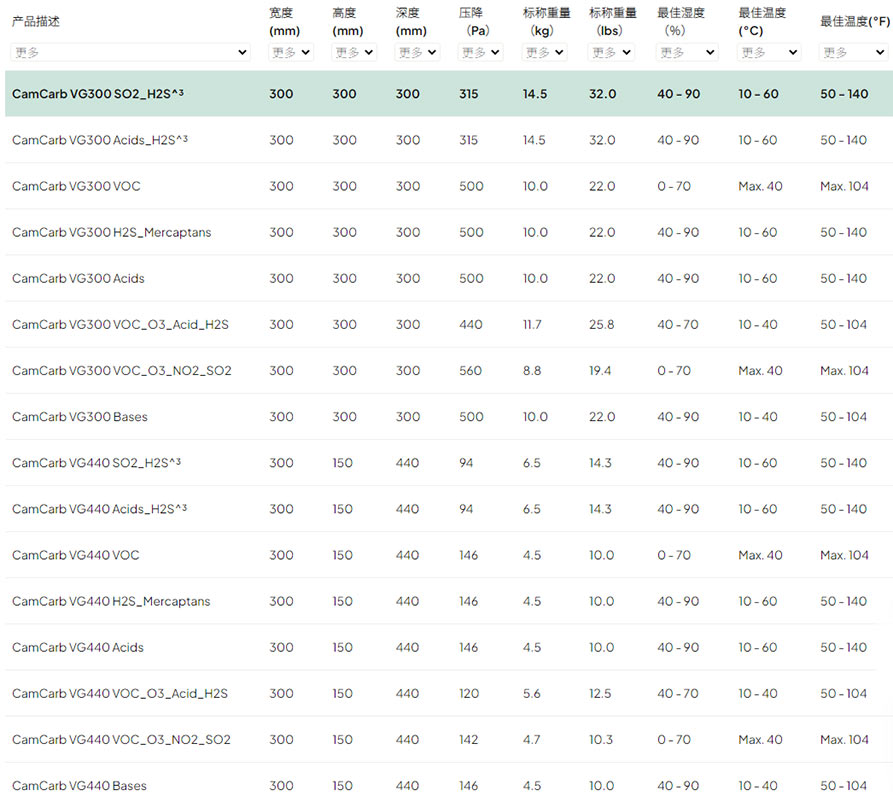Viewport: 893px width, 802px height.
Task: Select CamCarb VG300 VOC_O3_NO2_SO2 row
Action: [x=449, y=371]
